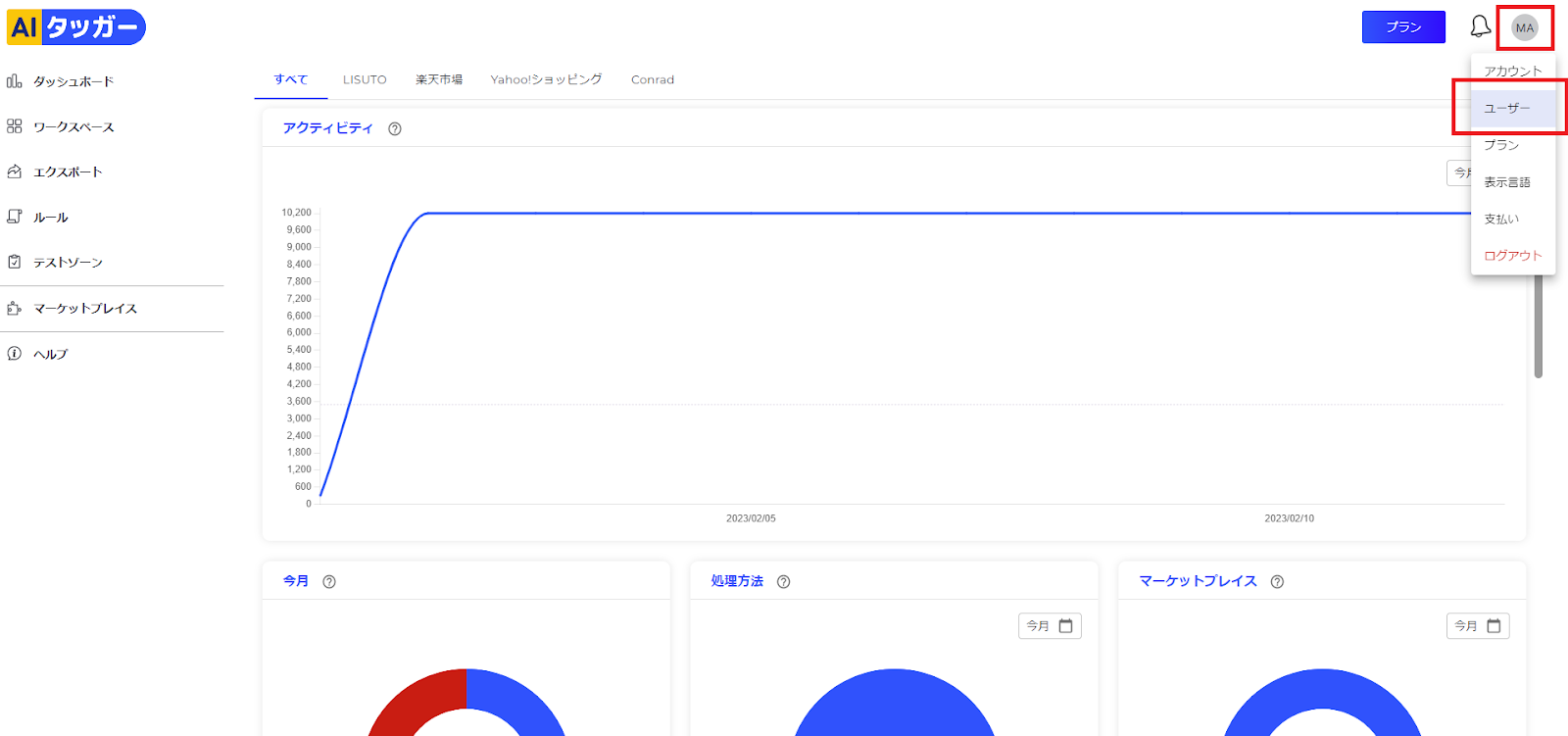Click the マーケットプレイス puzzle icon

[x=14, y=308]
